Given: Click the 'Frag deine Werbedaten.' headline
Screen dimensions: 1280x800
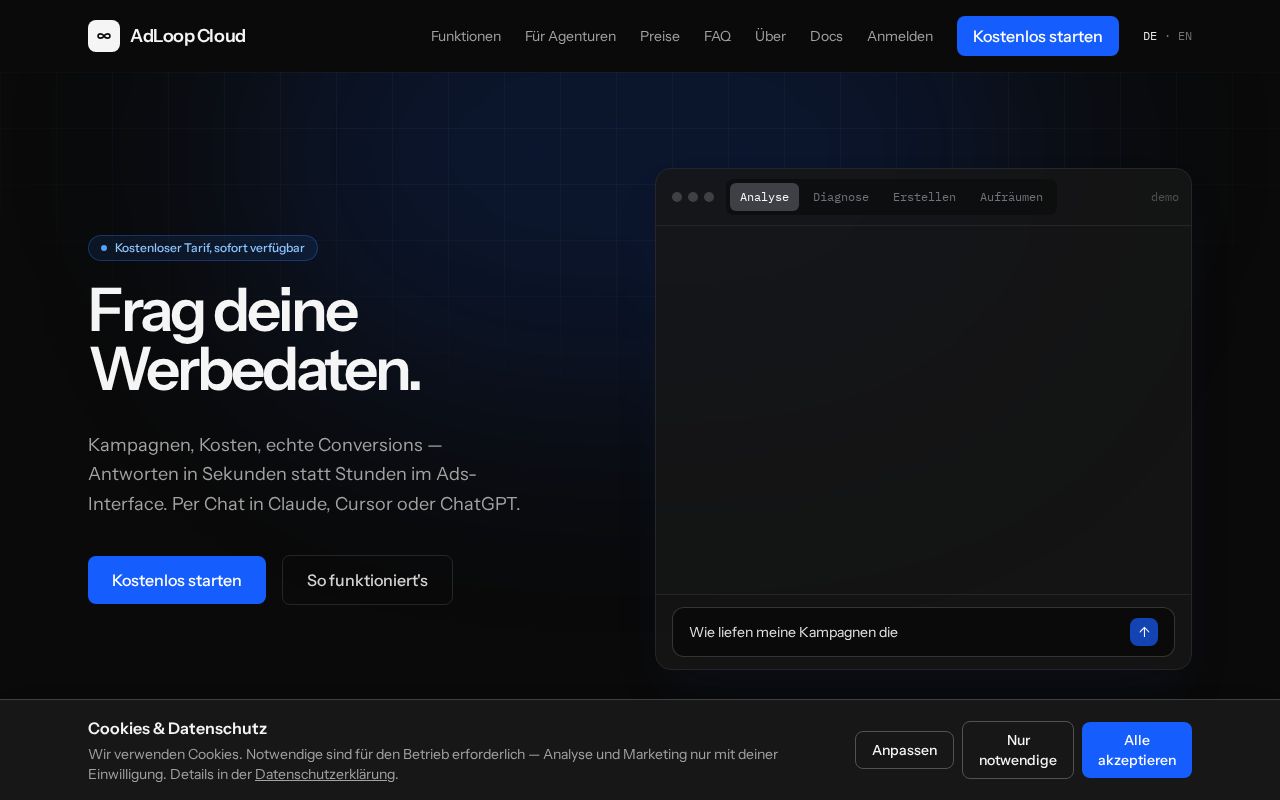Looking at the screenshot, I should tap(255, 340).
